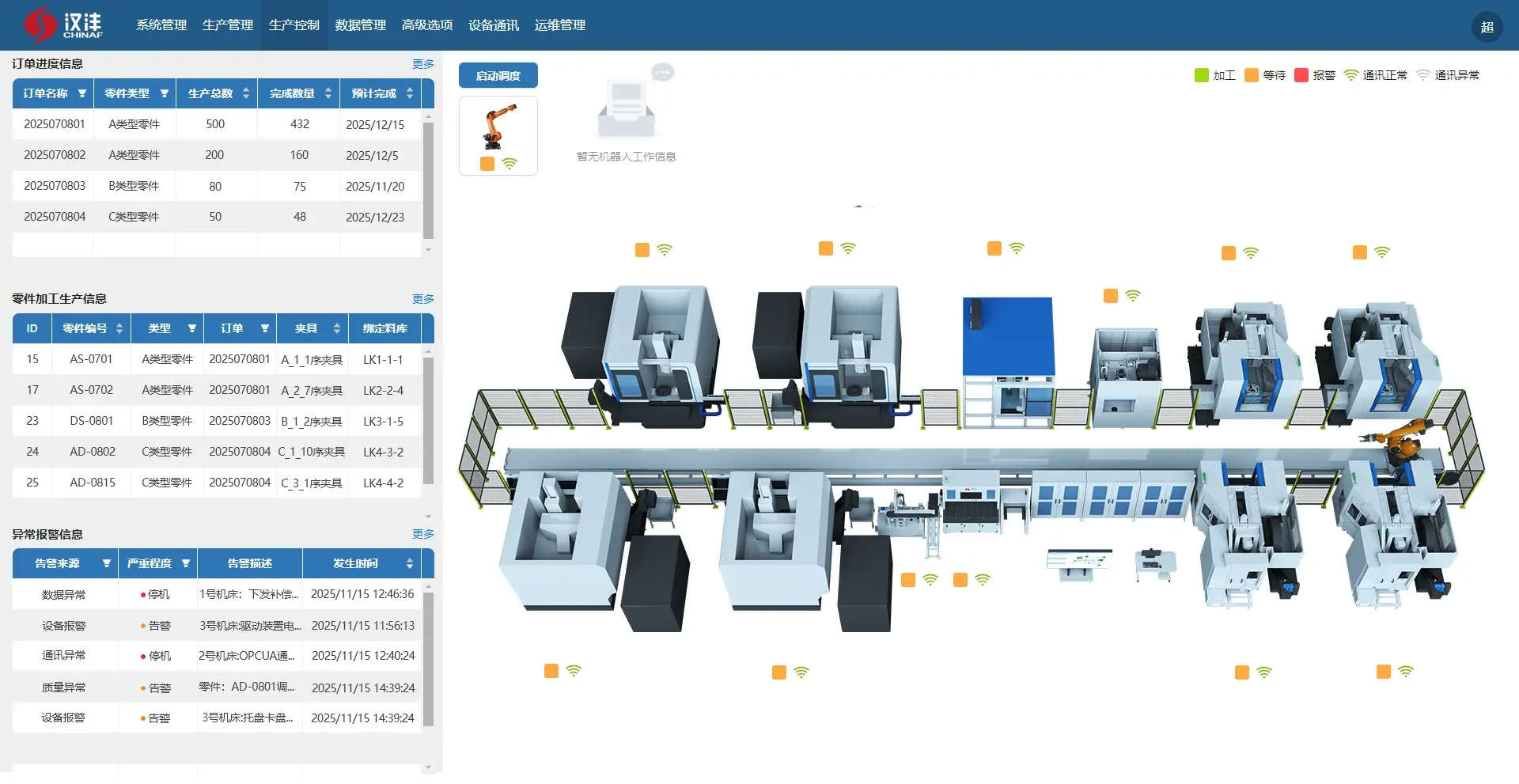The height and width of the screenshot is (784, 1519).
Task: Click the filter icon on 零件类型 column
Action: (x=165, y=93)
